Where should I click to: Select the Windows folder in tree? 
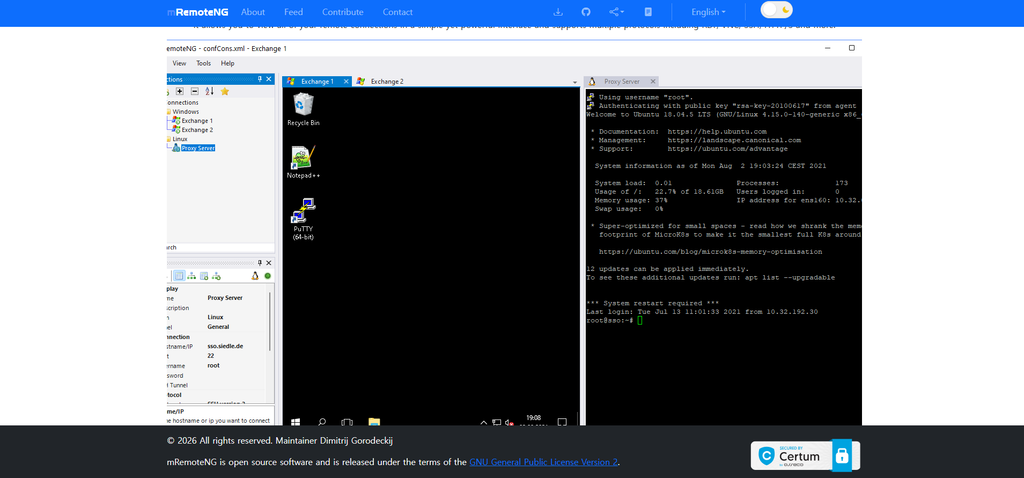pyautogui.click(x=184, y=112)
